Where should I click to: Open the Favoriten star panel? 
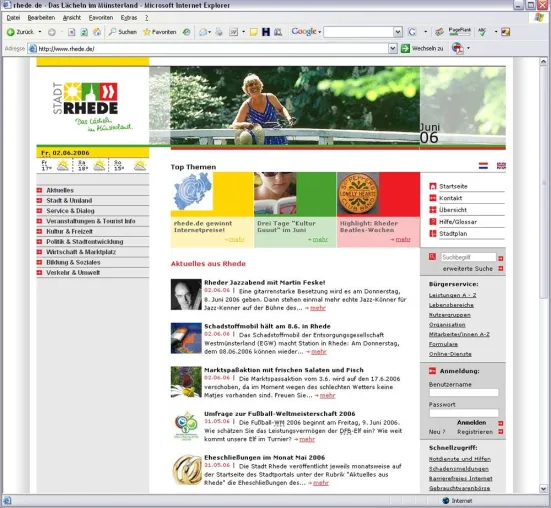[x=160, y=32]
